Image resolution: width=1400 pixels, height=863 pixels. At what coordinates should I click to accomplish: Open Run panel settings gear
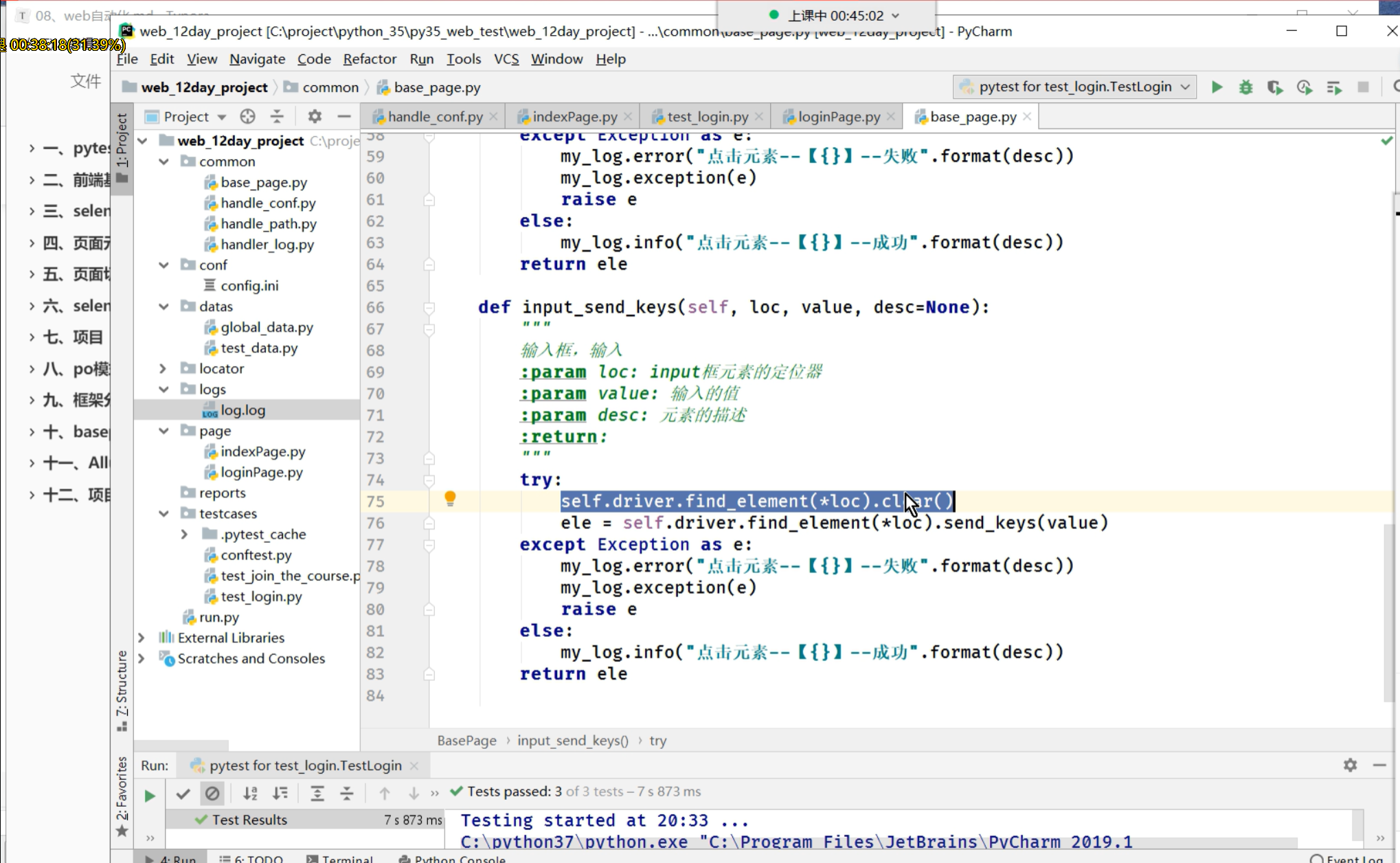(x=1350, y=765)
